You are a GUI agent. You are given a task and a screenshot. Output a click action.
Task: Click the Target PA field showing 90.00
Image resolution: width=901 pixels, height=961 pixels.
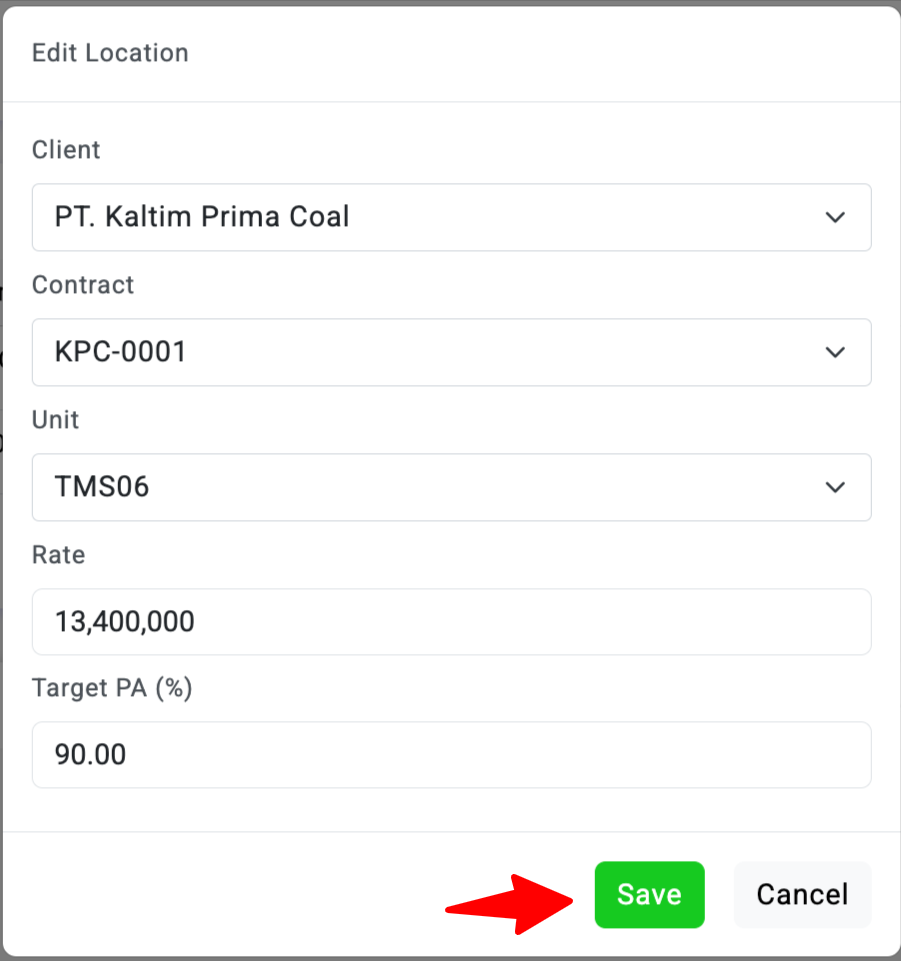point(451,755)
